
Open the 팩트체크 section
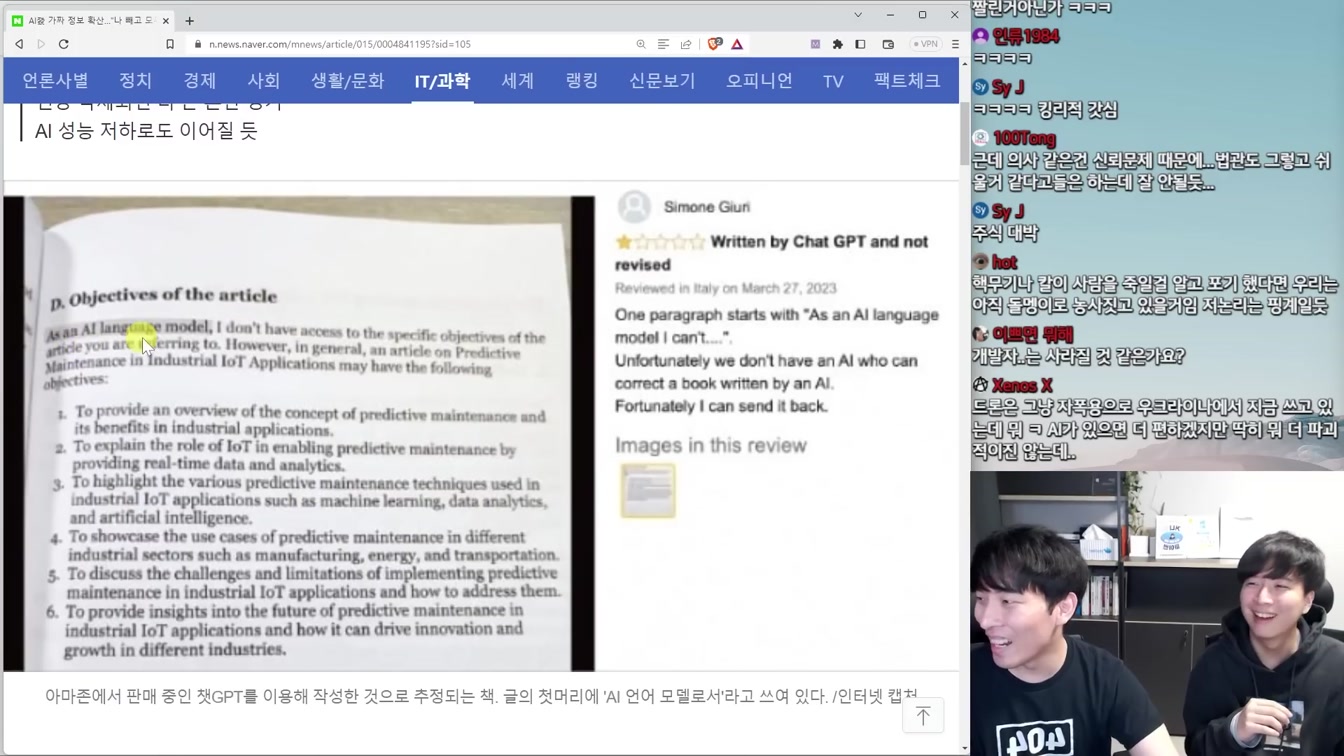(x=907, y=81)
